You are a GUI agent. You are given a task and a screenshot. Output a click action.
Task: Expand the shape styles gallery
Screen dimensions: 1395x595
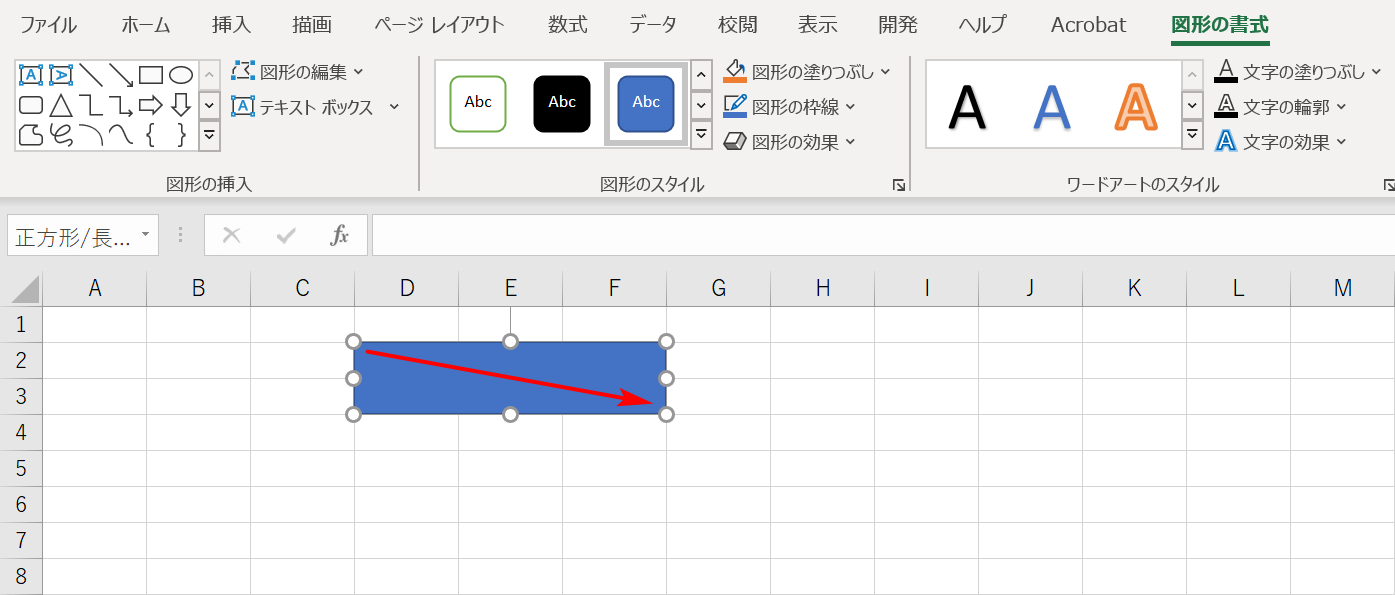(702, 133)
